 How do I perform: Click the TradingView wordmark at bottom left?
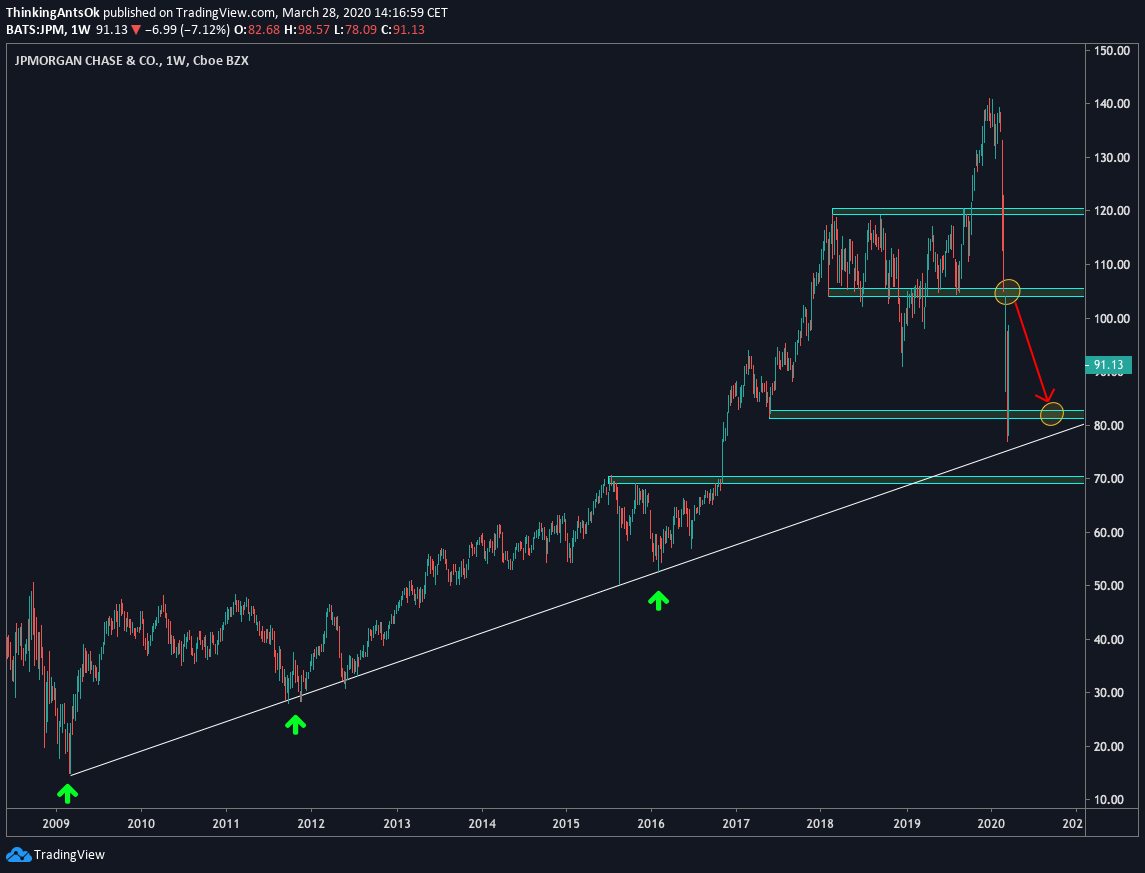(x=69, y=855)
